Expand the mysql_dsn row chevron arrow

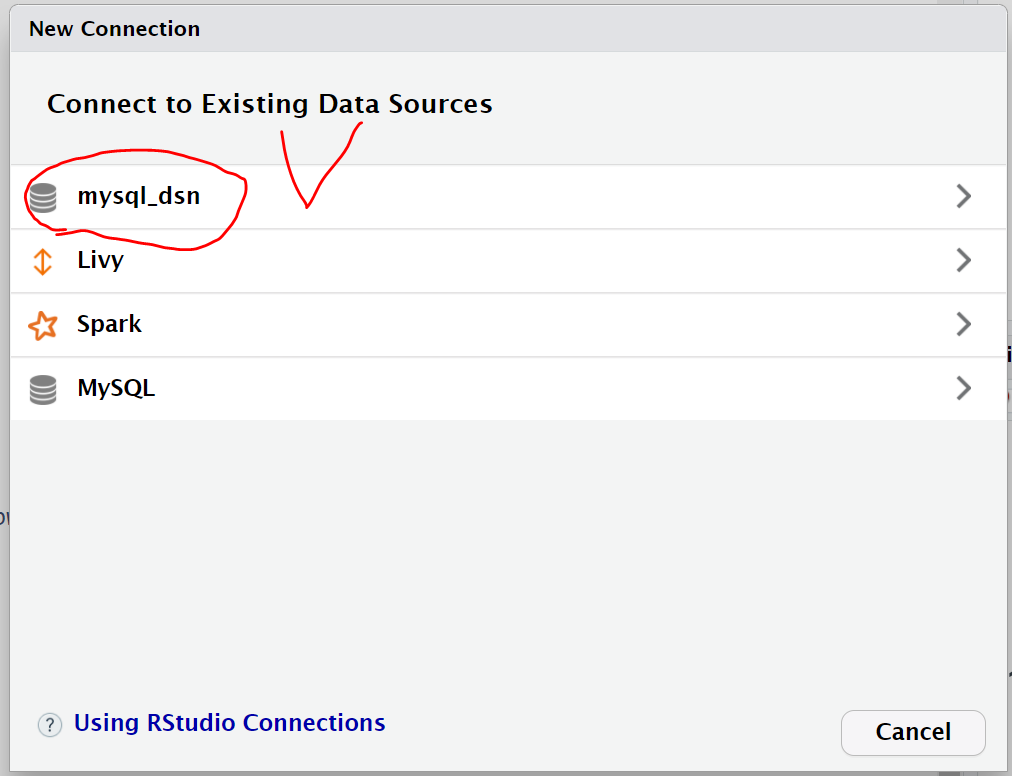coord(964,196)
